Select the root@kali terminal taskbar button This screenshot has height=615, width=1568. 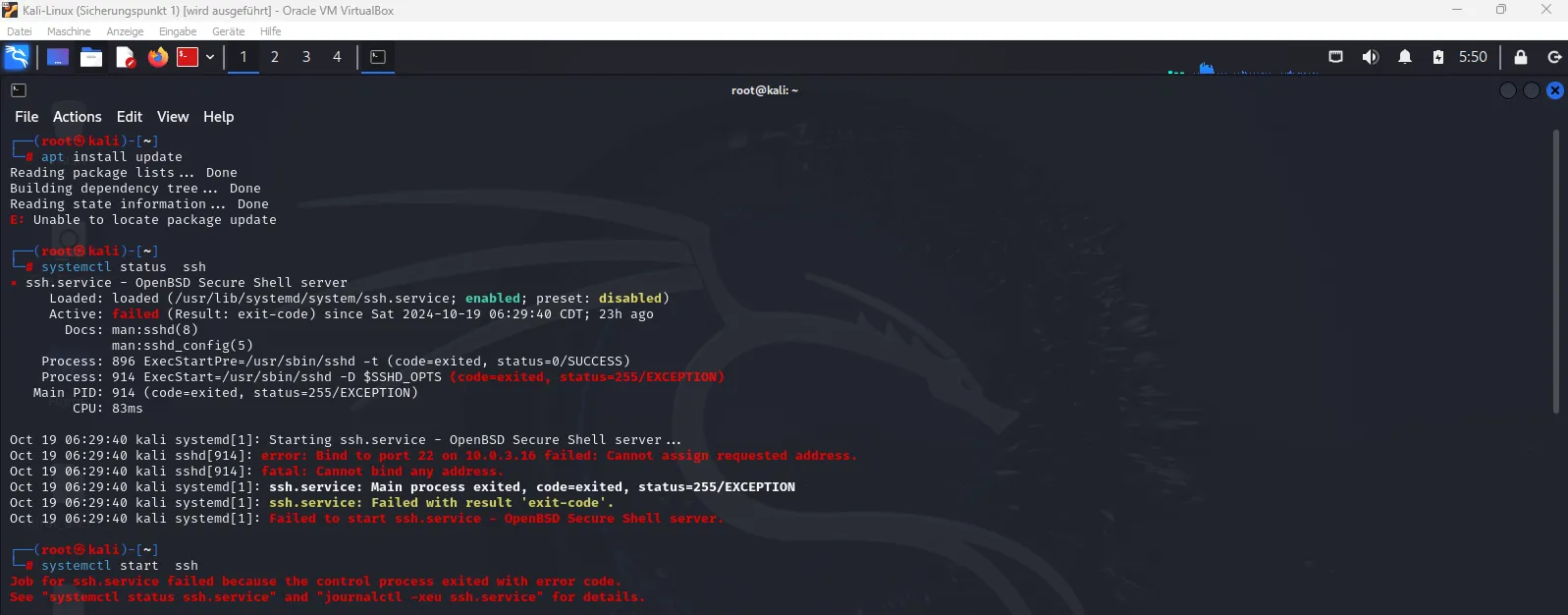point(378,57)
